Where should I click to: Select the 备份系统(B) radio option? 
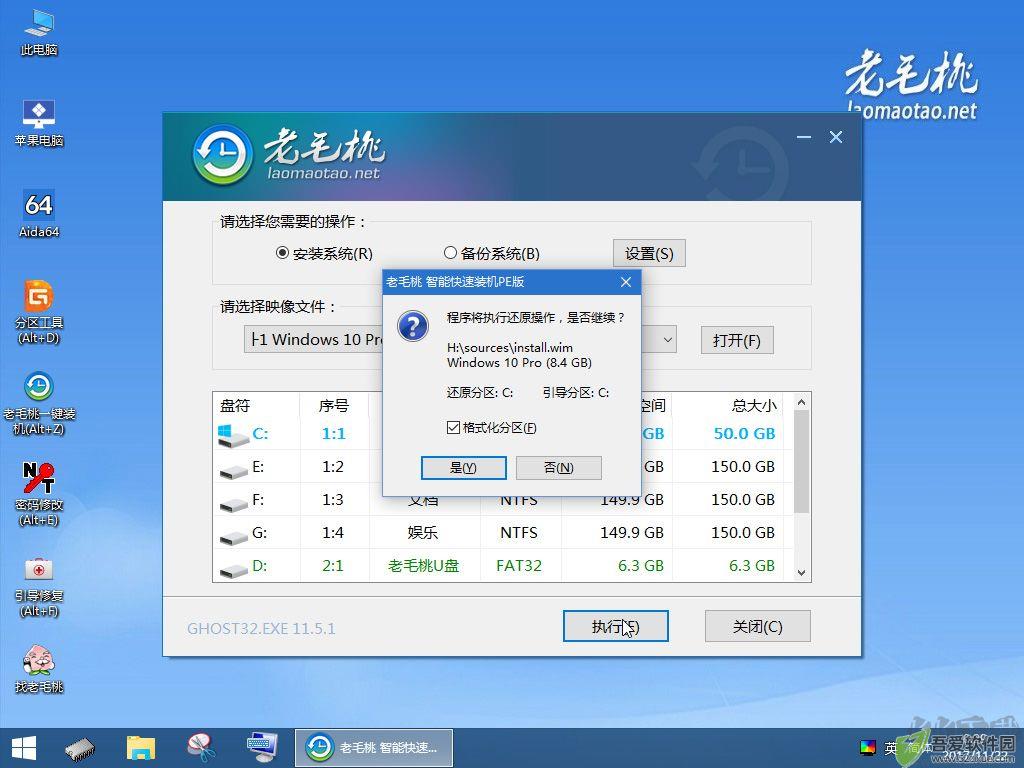(x=492, y=253)
